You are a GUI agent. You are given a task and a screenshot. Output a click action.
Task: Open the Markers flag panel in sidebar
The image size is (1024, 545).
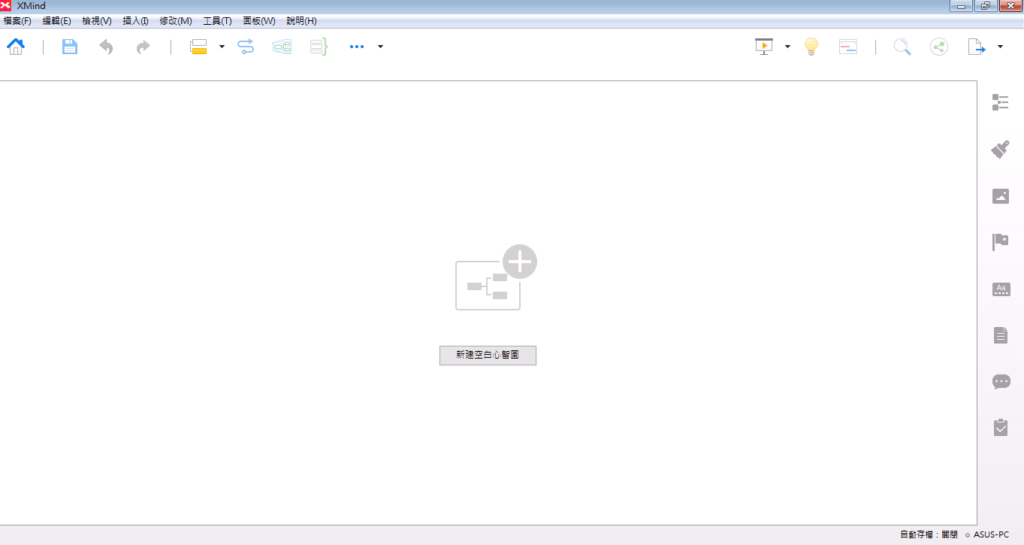point(1000,242)
